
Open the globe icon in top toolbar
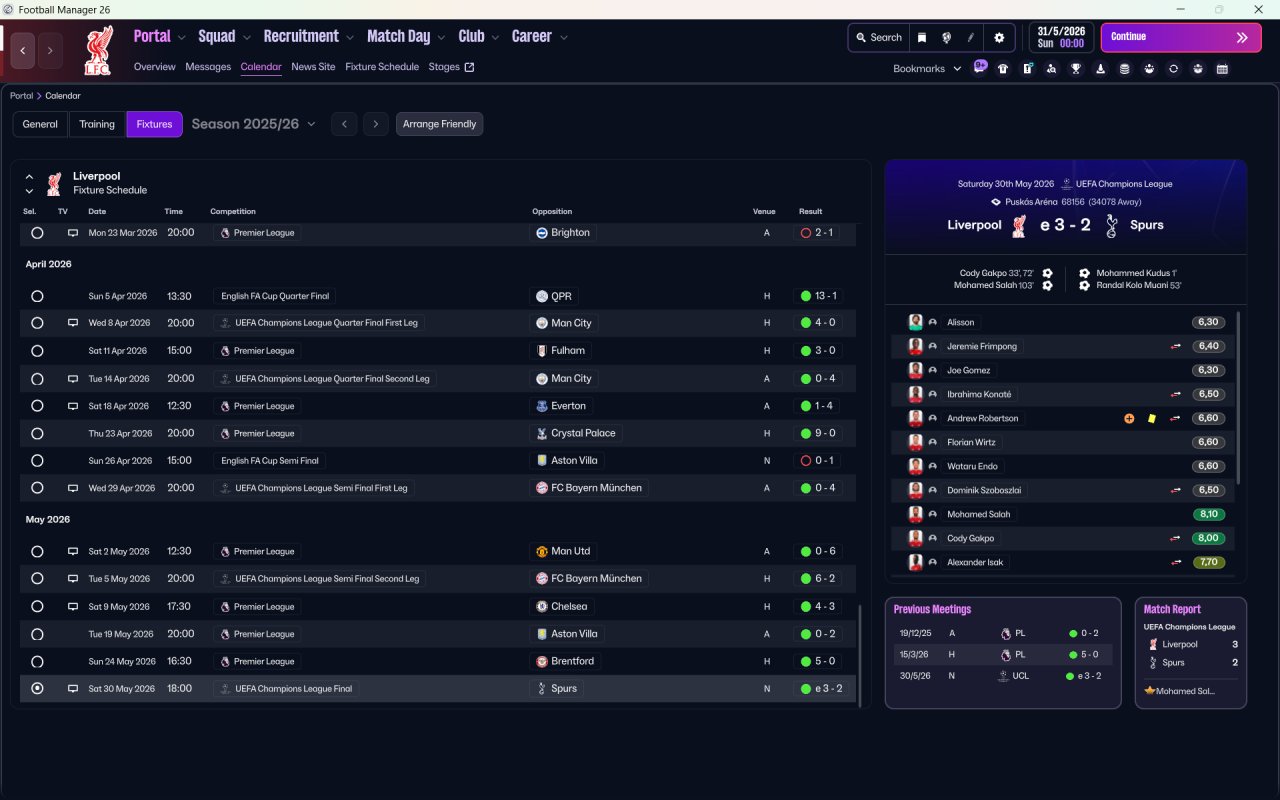946,38
